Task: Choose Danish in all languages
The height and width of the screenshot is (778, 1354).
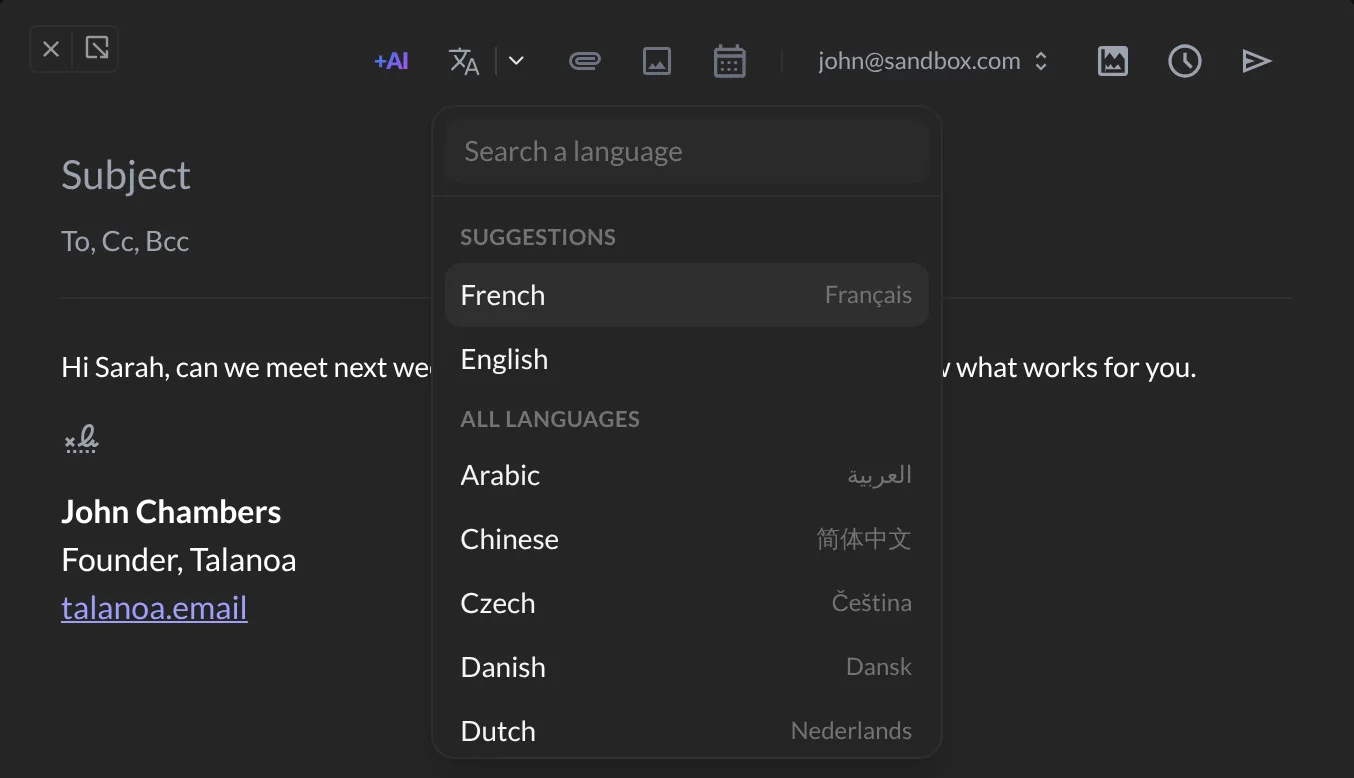Action: [x=687, y=667]
